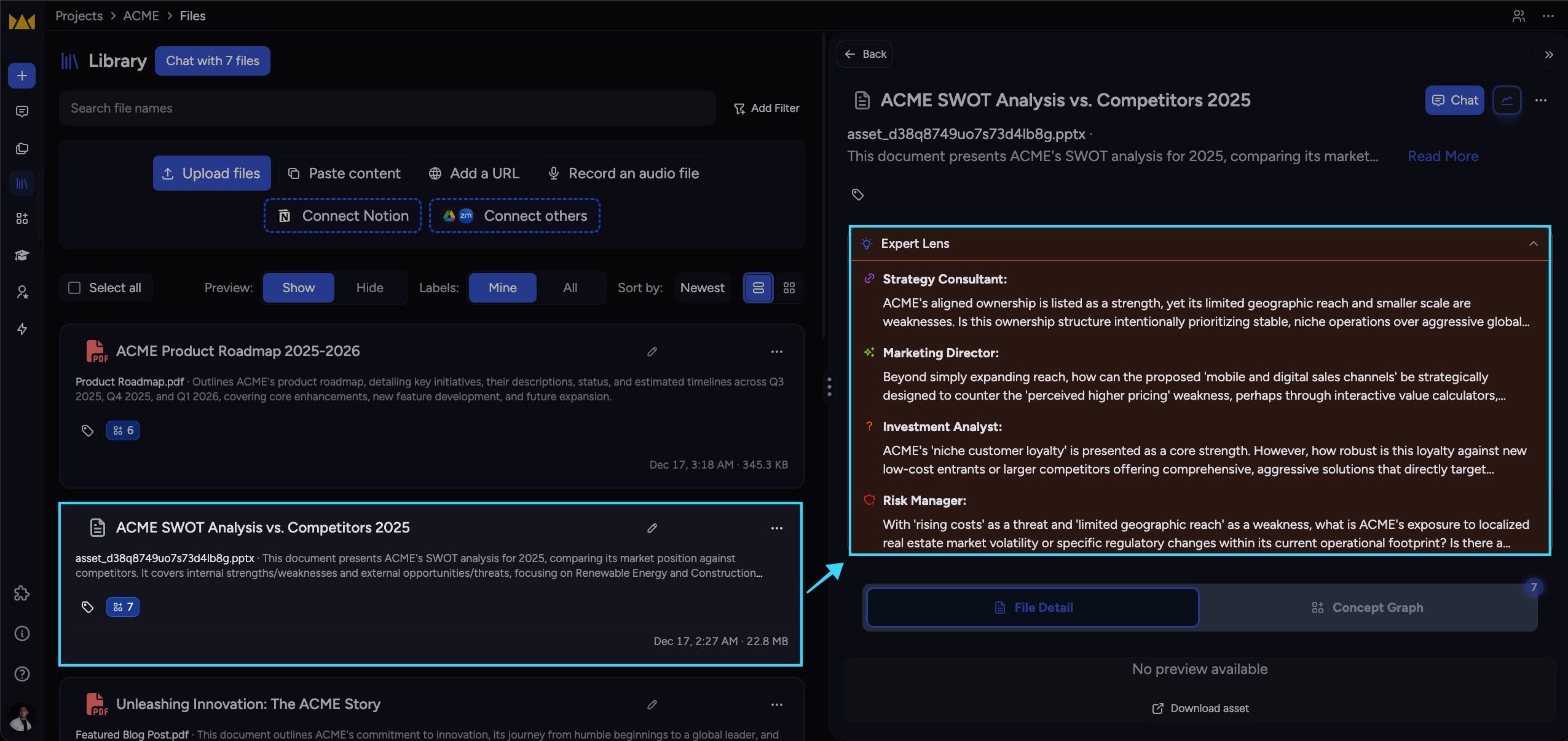Switch to grid view layout
Viewport: 1568px width, 741px height.
tap(789, 288)
